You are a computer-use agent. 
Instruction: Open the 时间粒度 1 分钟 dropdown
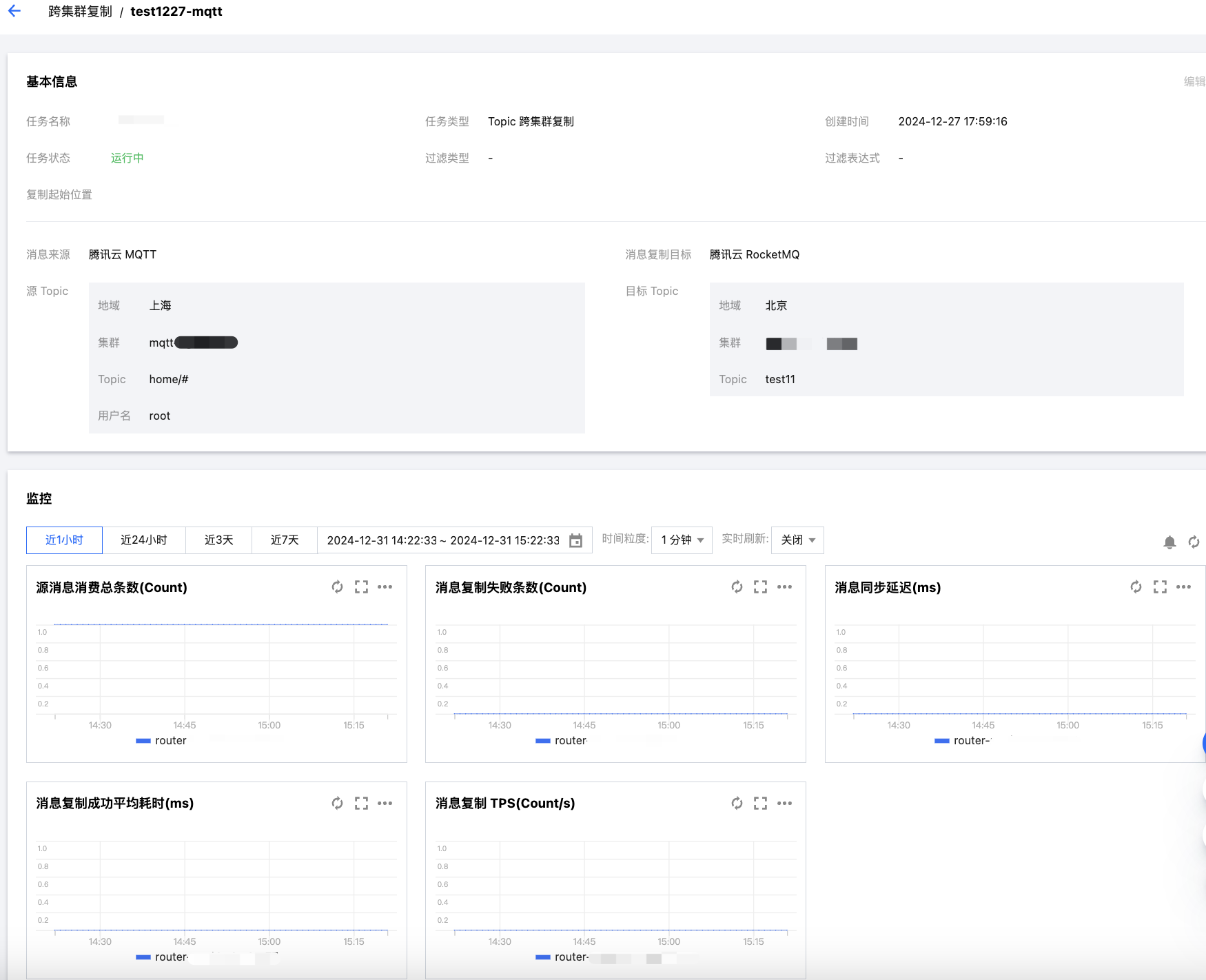click(x=682, y=540)
